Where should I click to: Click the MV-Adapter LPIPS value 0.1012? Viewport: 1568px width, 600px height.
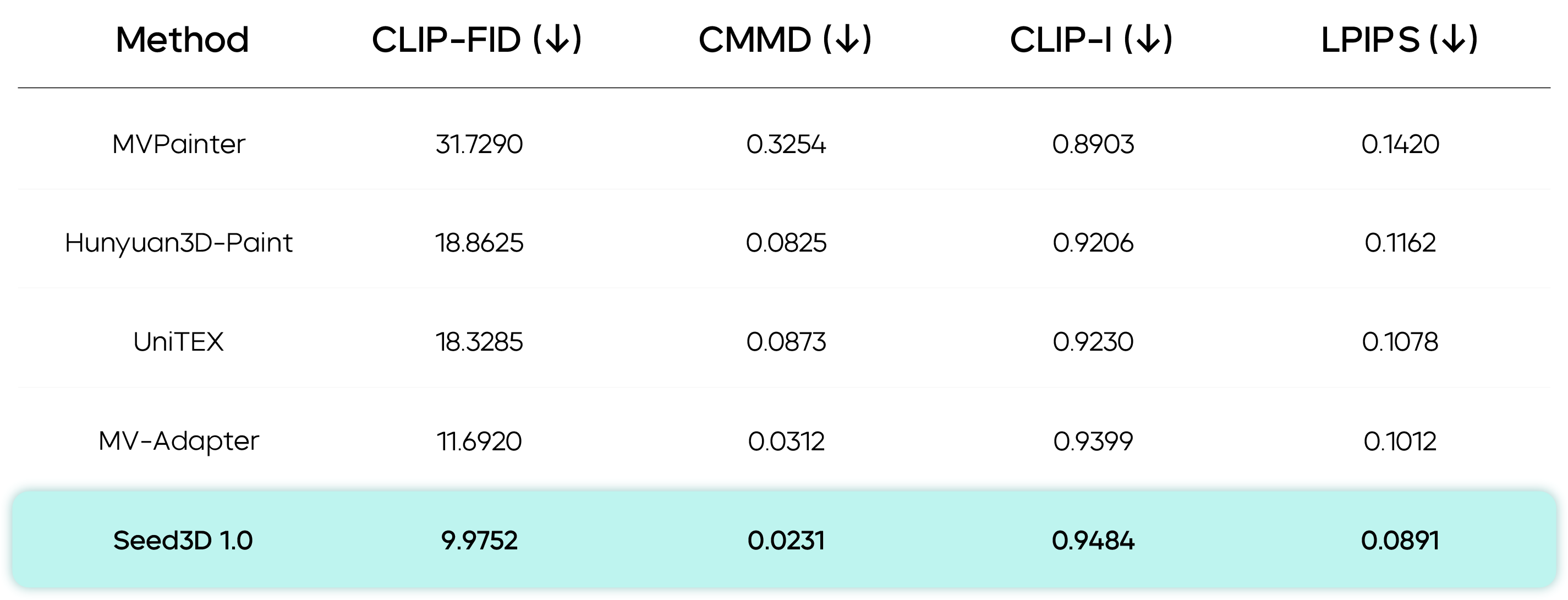coord(1400,441)
